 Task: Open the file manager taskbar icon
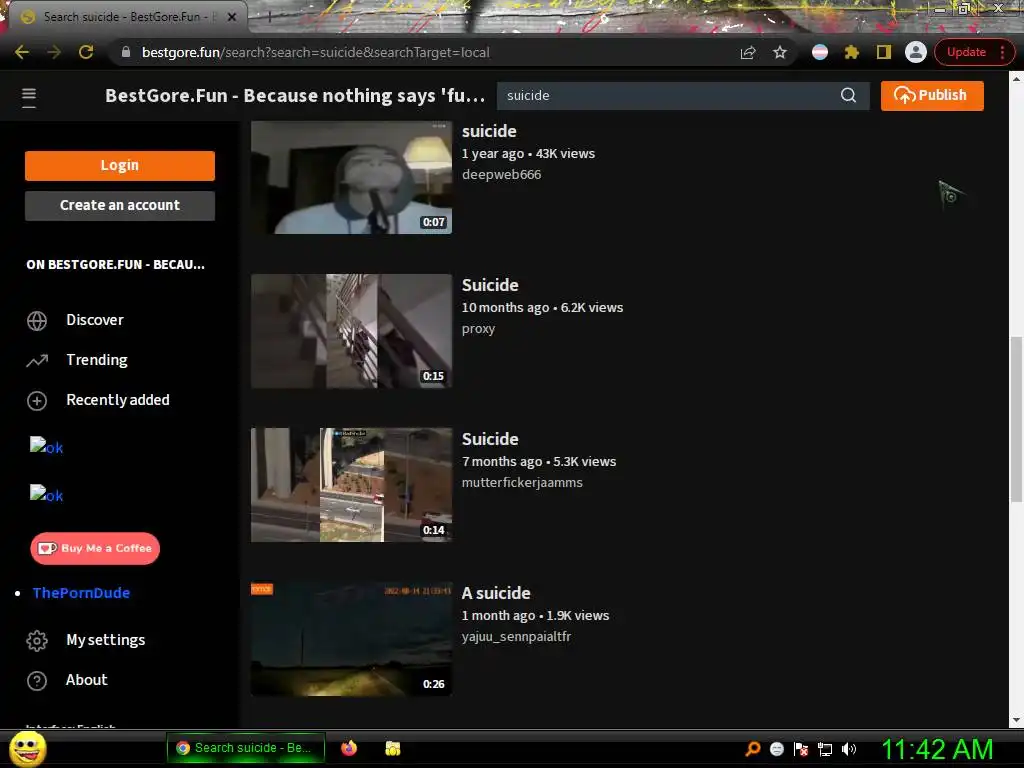coord(392,748)
